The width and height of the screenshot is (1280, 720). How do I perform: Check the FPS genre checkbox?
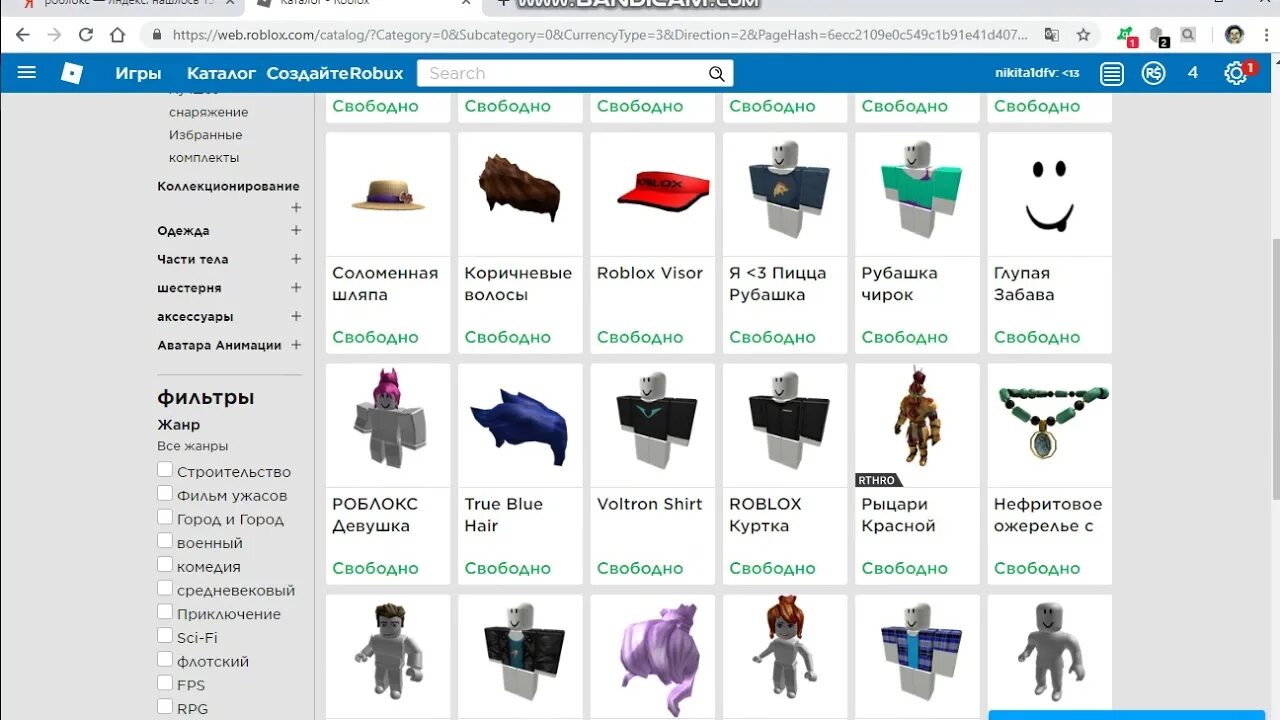pyautogui.click(x=165, y=683)
